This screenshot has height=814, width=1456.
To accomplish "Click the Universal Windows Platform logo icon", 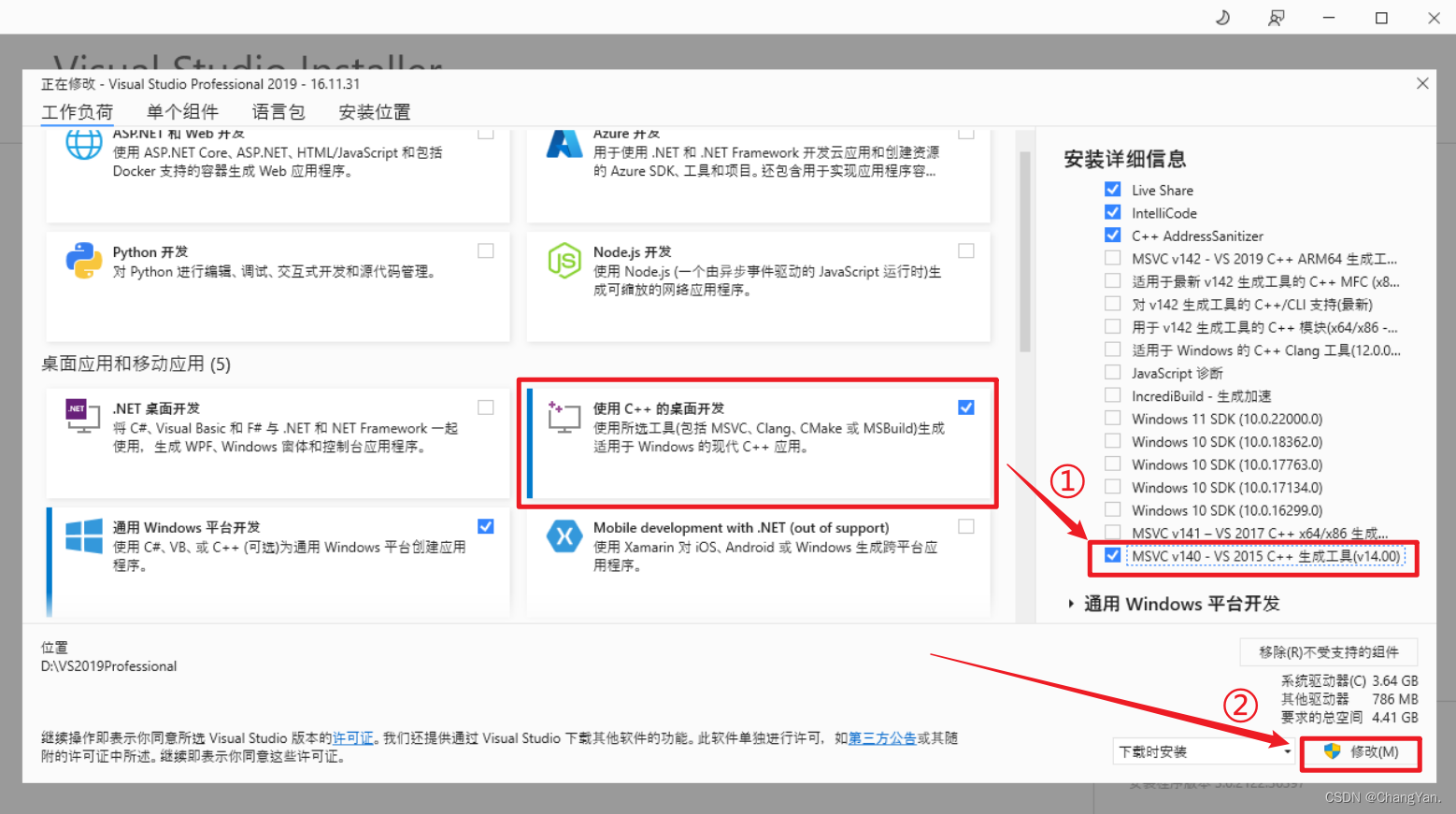I will [84, 536].
